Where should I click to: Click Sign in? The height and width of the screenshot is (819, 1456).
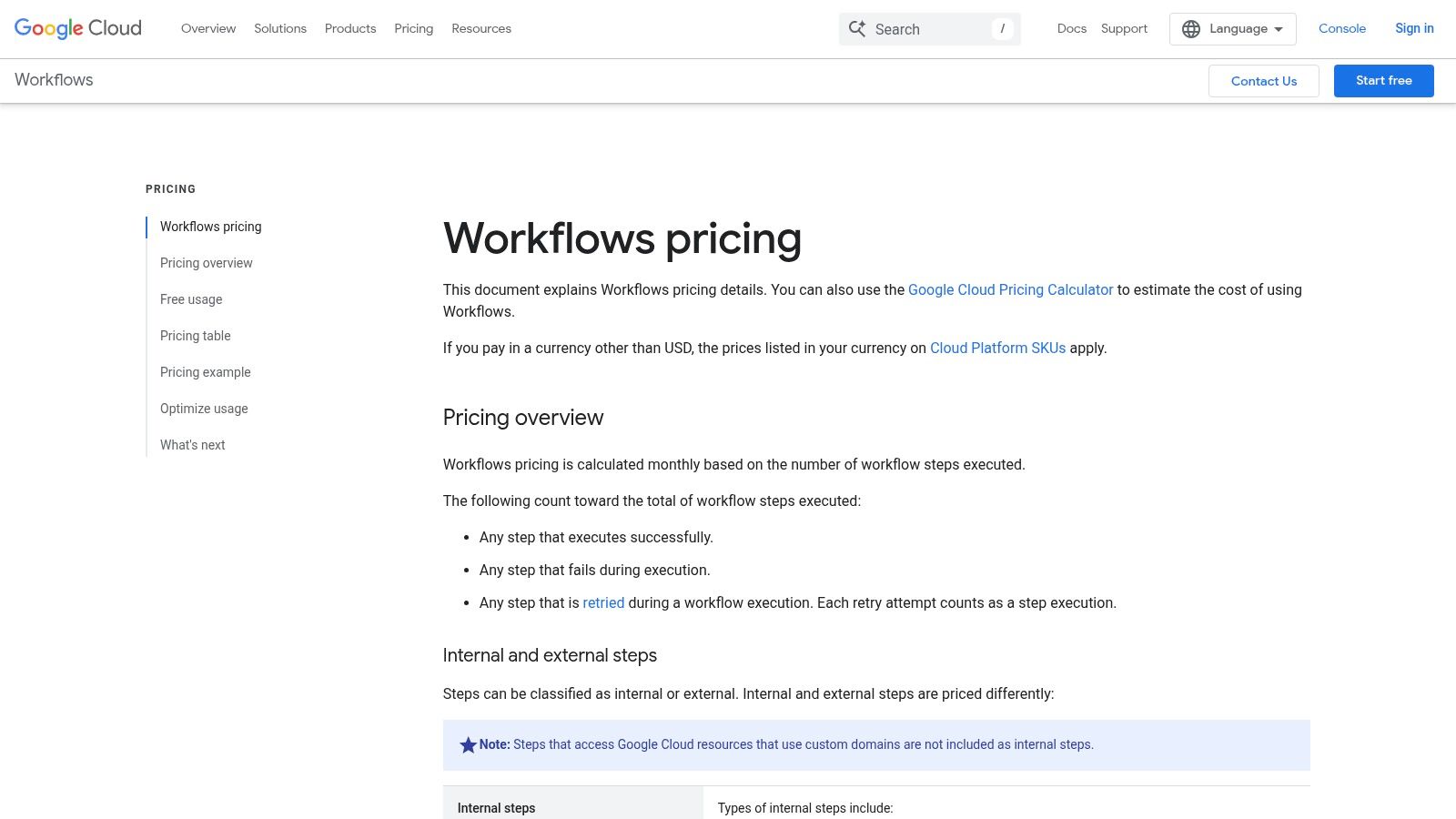(x=1414, y=29)
